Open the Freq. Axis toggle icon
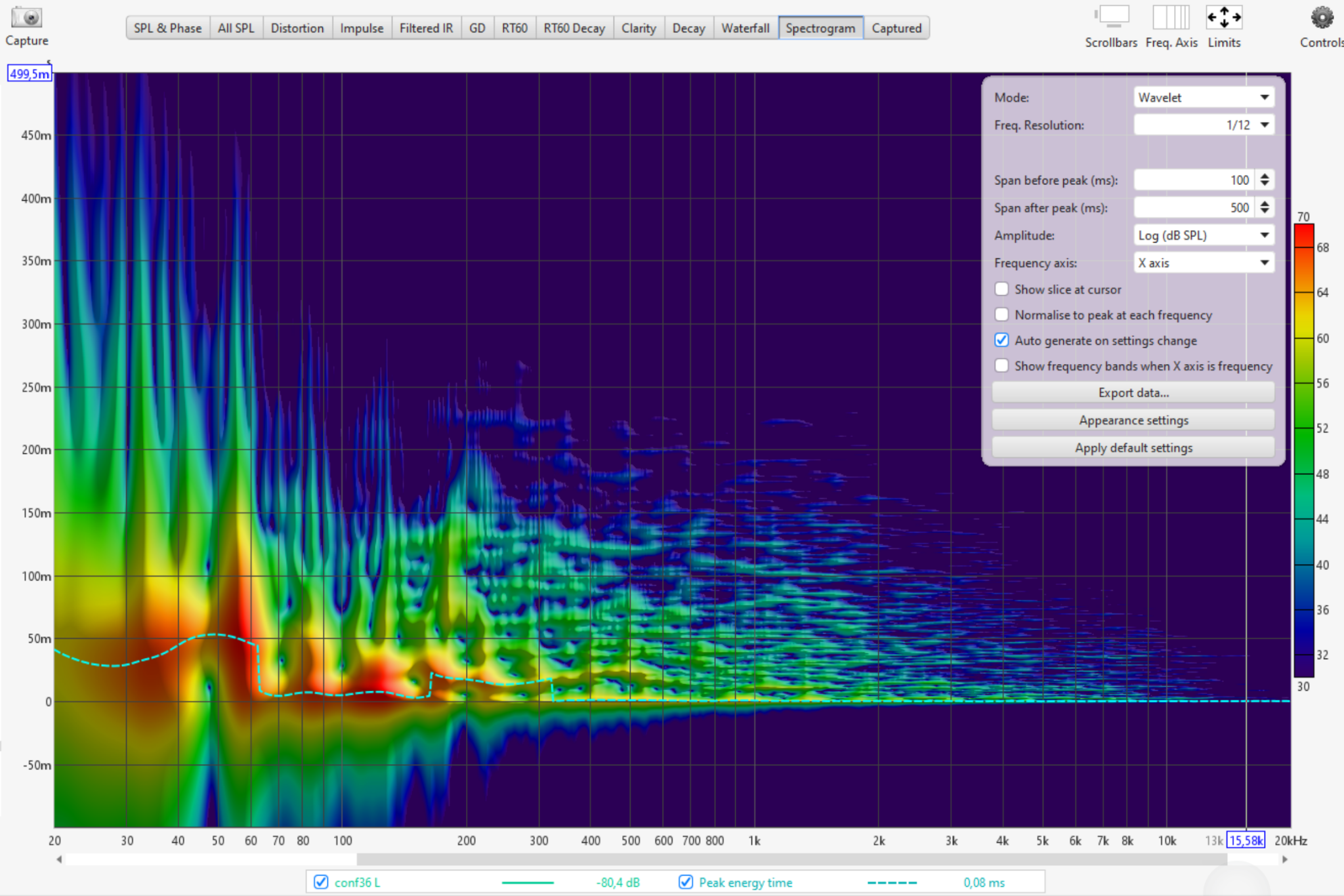This screenshot has height=896, width=1344. (1171, 17)
